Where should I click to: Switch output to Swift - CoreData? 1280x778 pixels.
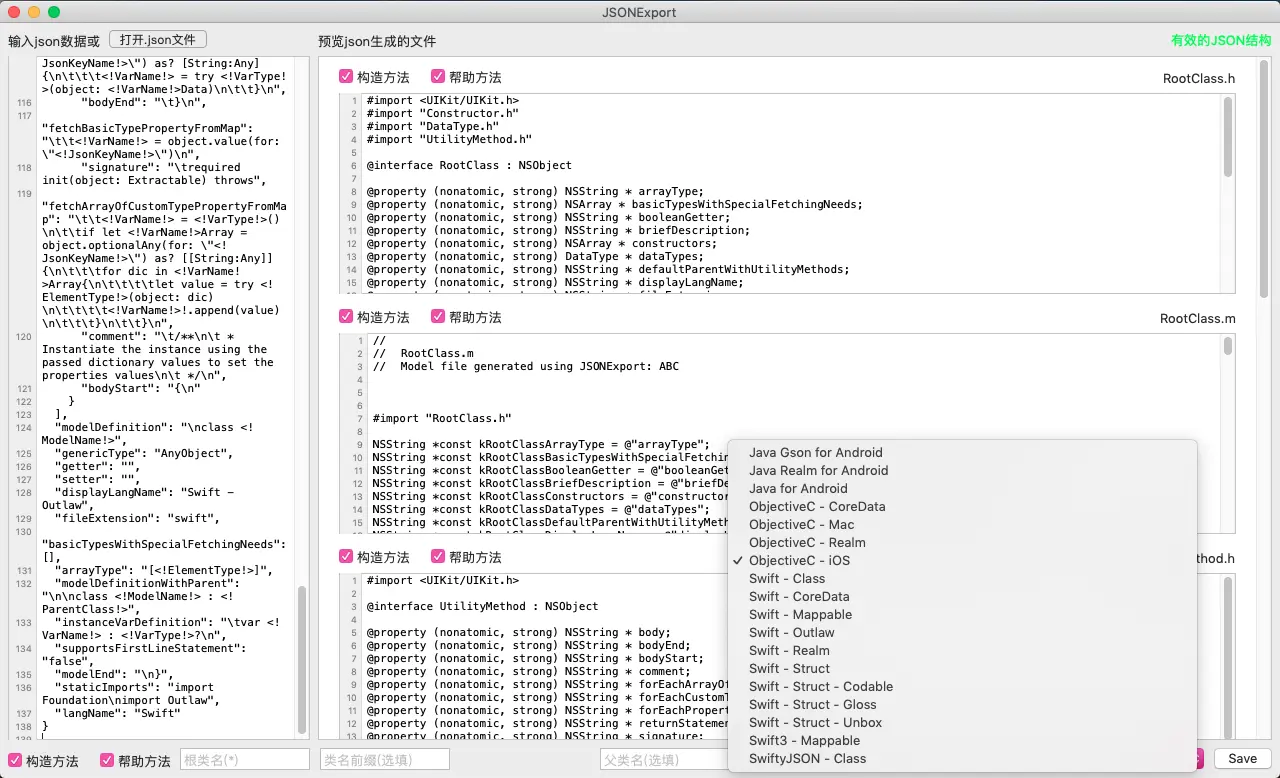pyautogui.click(x=962, y=596)
